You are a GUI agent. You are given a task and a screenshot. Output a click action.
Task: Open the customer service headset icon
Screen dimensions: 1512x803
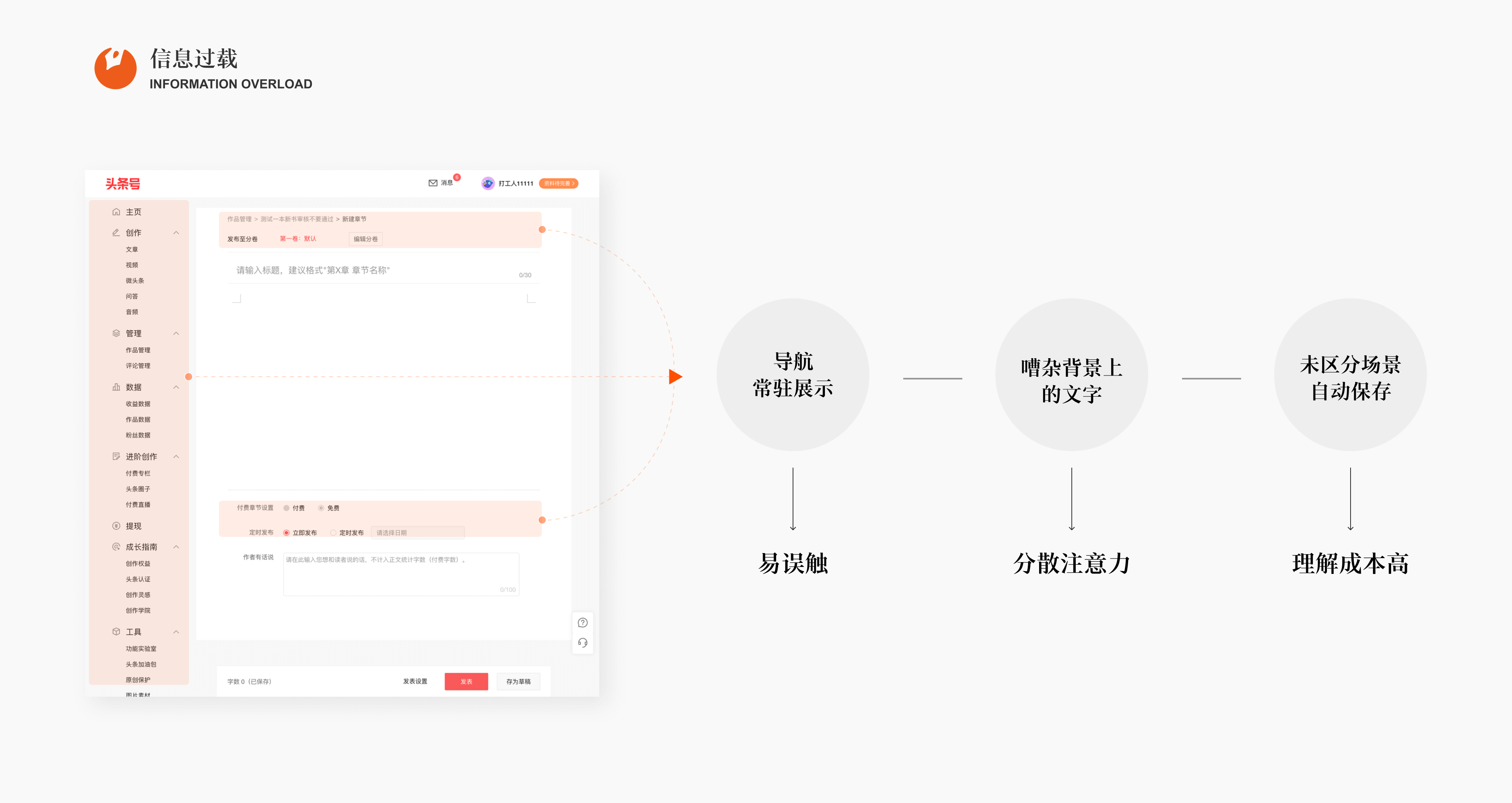583,643
